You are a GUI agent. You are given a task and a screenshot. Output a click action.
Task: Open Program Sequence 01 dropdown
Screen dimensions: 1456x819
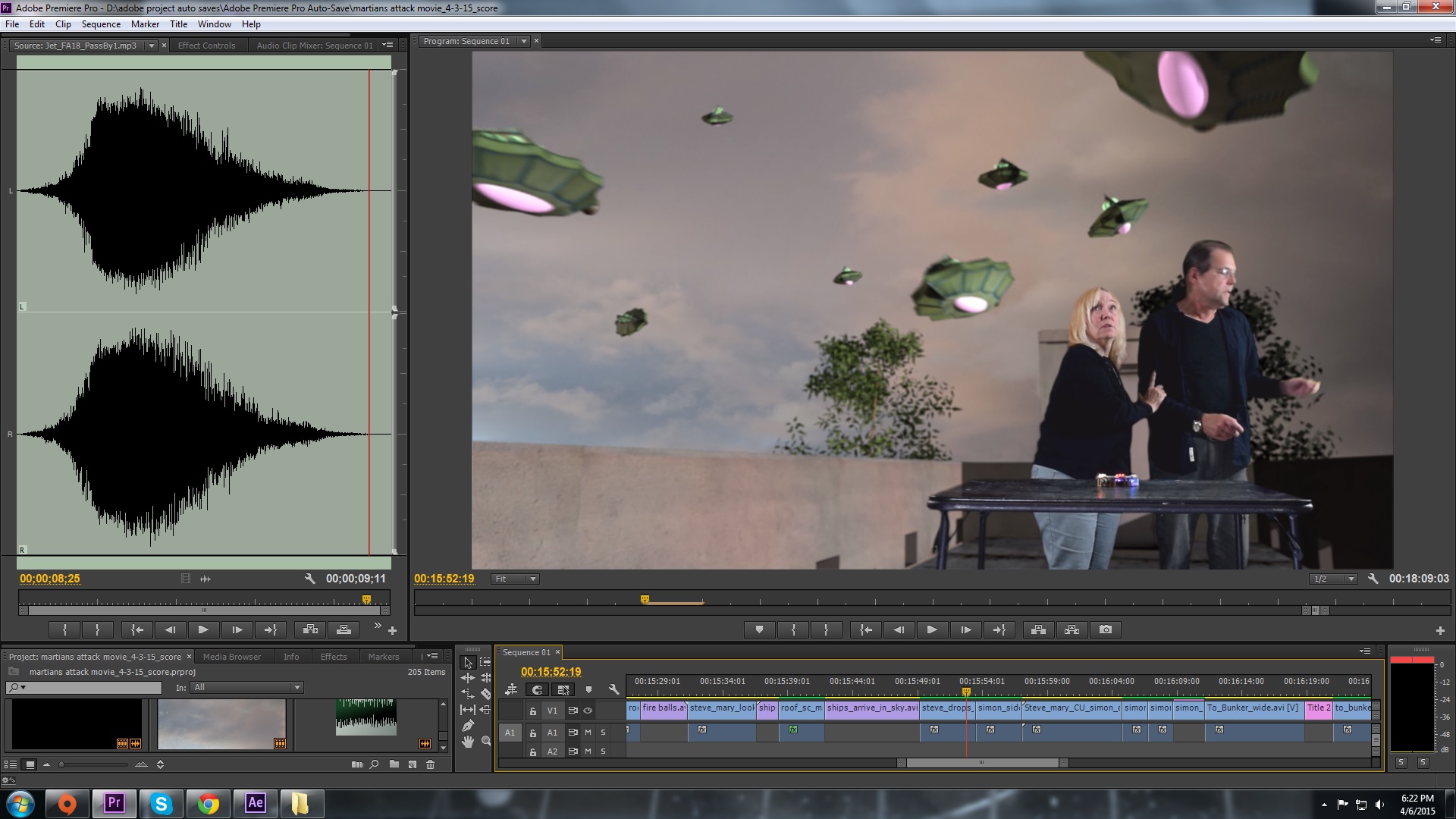click(523, 41)
